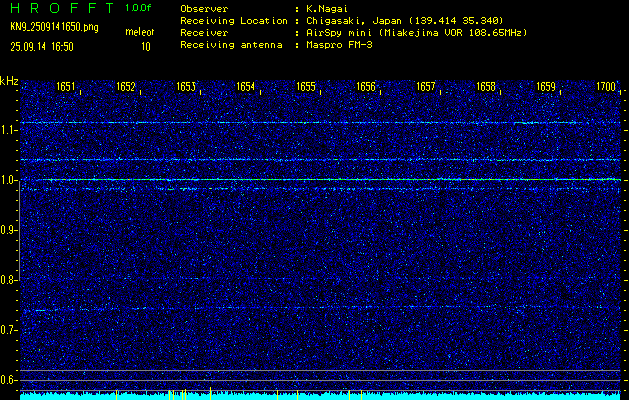
Task: Click the date 25.09.14 16:50
Action: coord(42,47)
